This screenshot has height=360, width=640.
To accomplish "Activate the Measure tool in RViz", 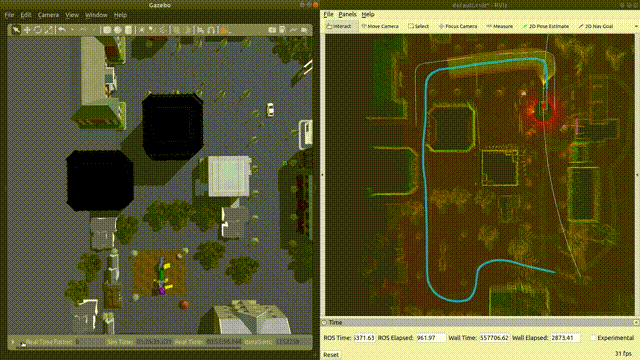I will 499,26.
